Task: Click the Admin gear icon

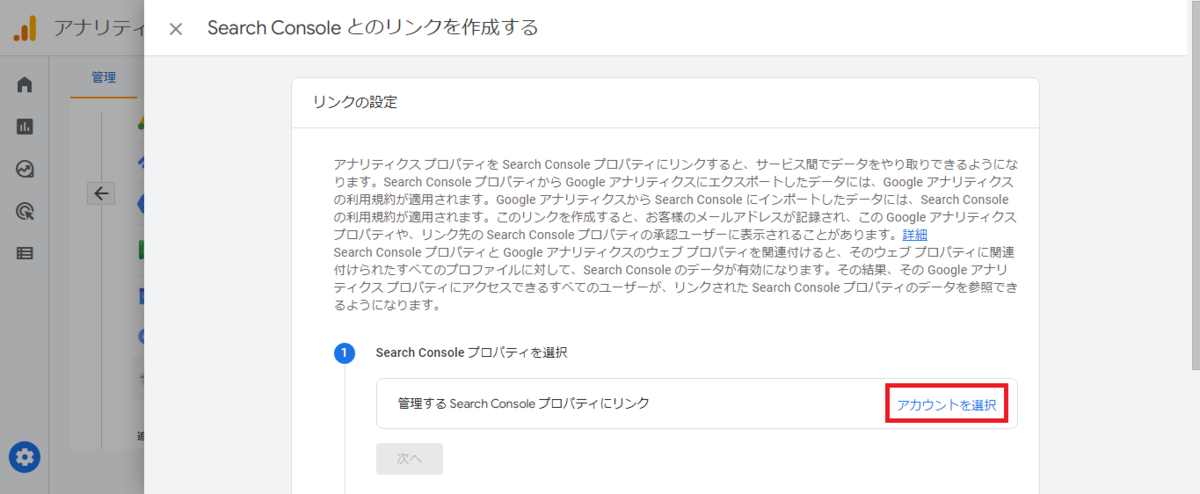Action: click(x=25, y=458)
